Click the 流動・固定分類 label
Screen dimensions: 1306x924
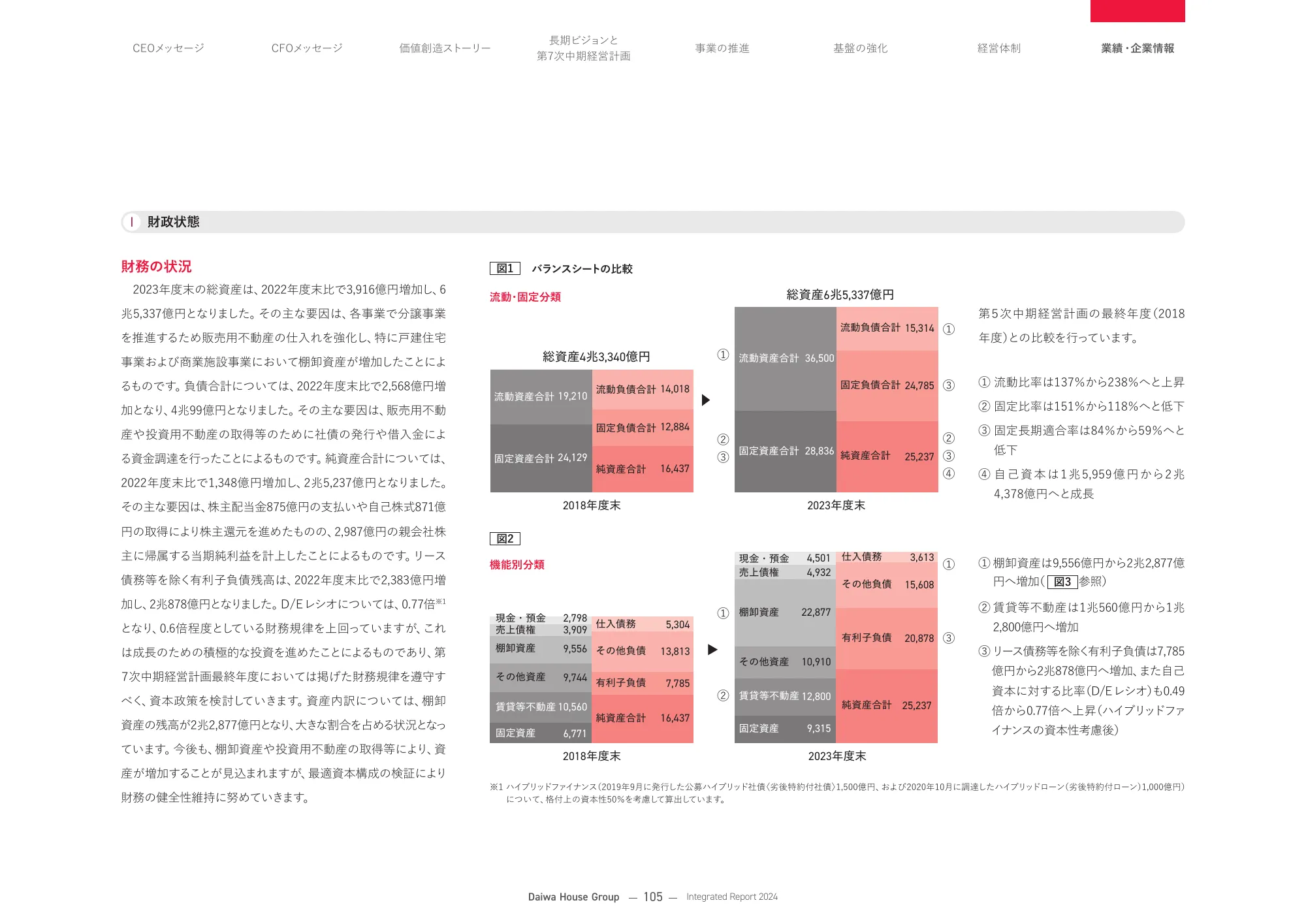point(525,297)
